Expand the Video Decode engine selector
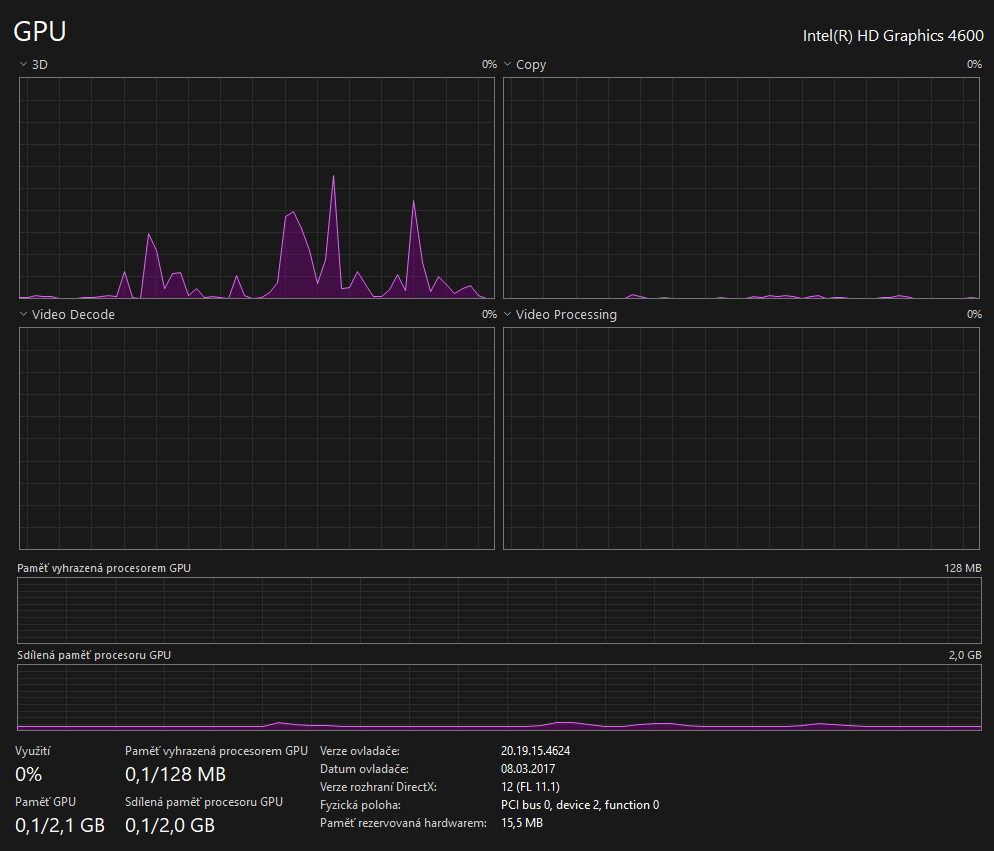994x851 pixels. [66, 315]
